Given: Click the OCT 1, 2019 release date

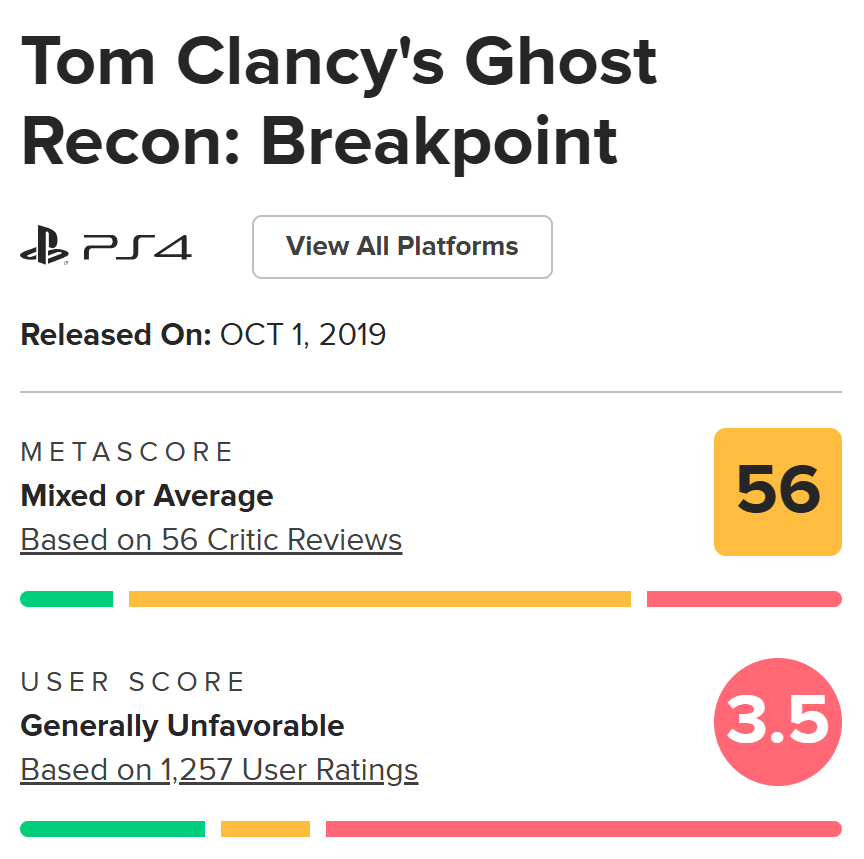Looking at the screenshot, I should point(303,334).
